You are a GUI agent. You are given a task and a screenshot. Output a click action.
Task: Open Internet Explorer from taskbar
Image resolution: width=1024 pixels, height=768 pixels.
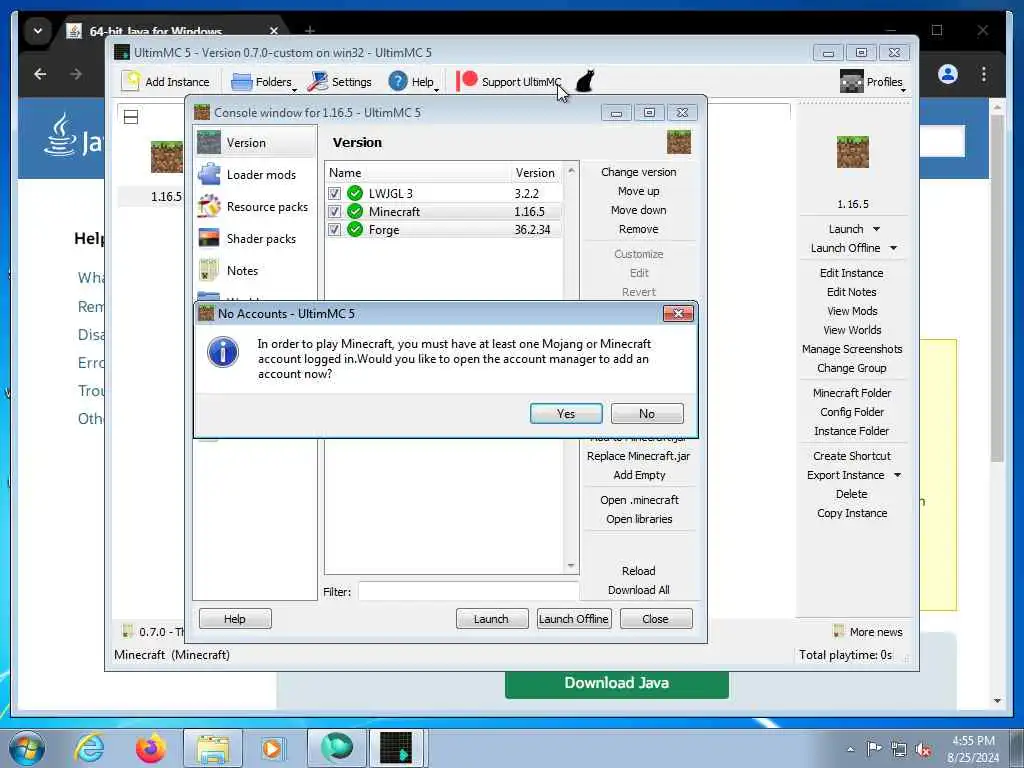click(x=89, y=748)
